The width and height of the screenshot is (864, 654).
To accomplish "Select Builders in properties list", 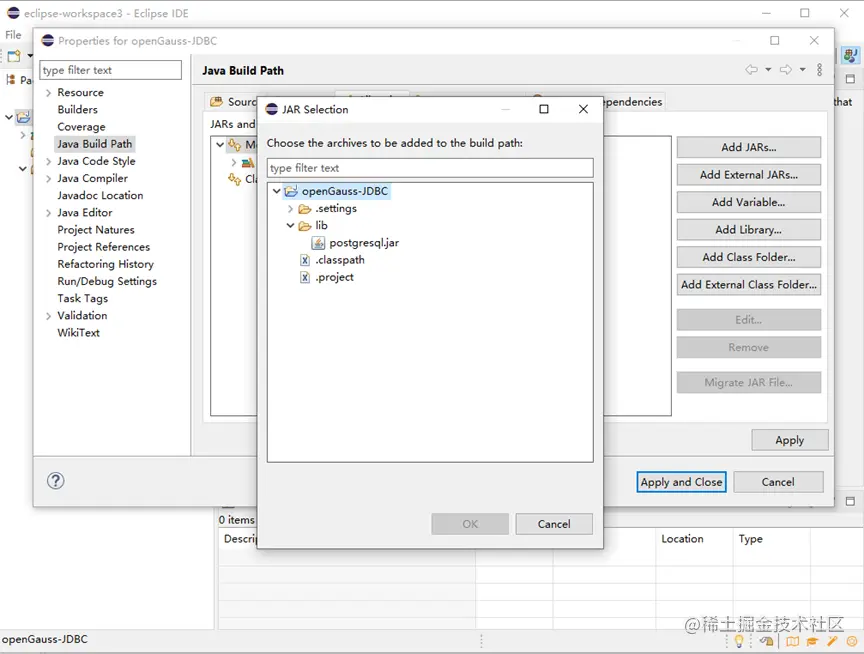I will click(x=78, y=110).
